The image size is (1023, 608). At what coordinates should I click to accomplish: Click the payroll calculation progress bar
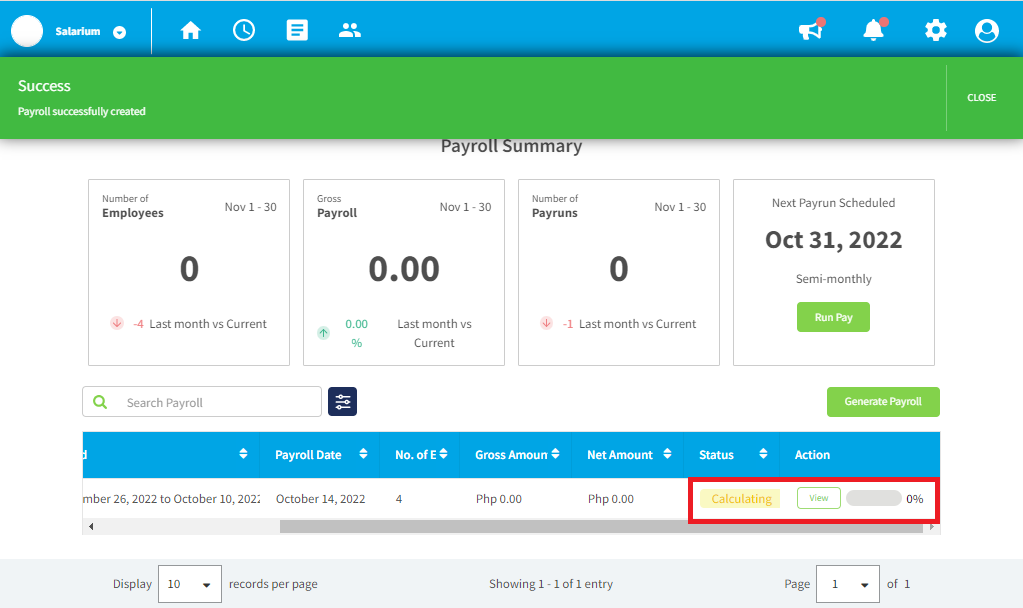[x=874, y=498]
